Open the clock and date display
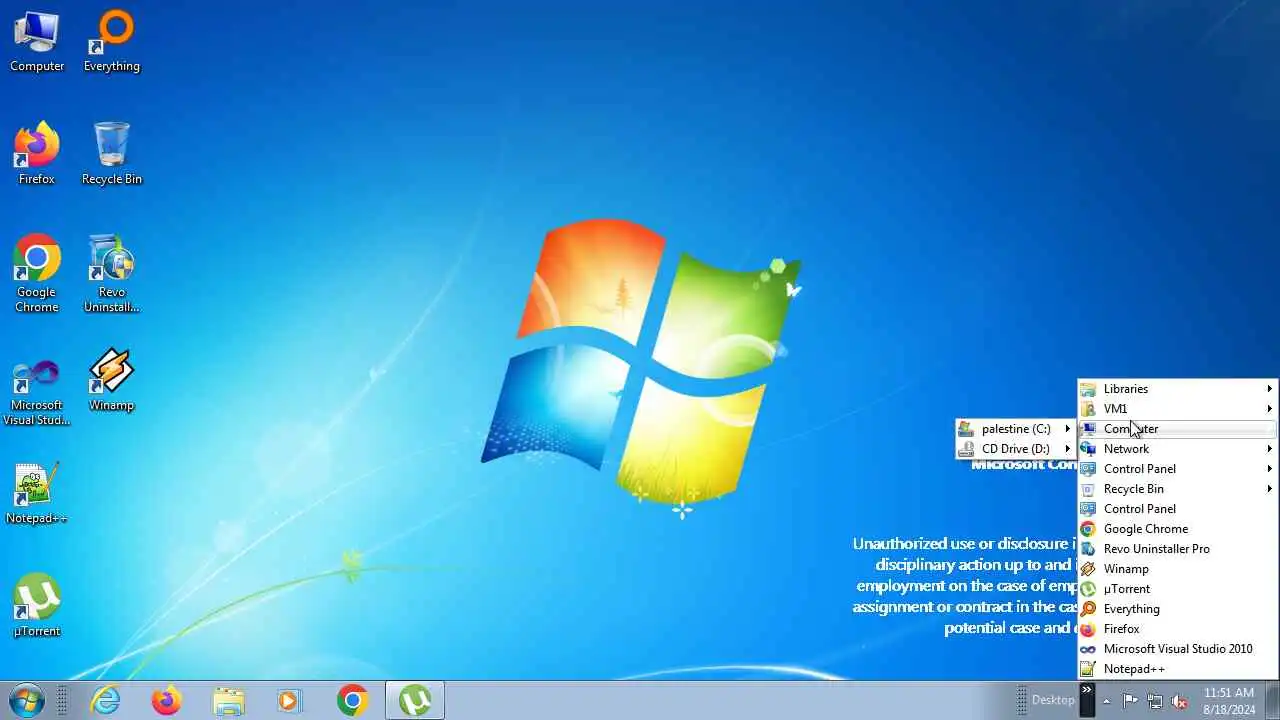The width and height of the screenshot is (1280, 720). (1229, 701)
